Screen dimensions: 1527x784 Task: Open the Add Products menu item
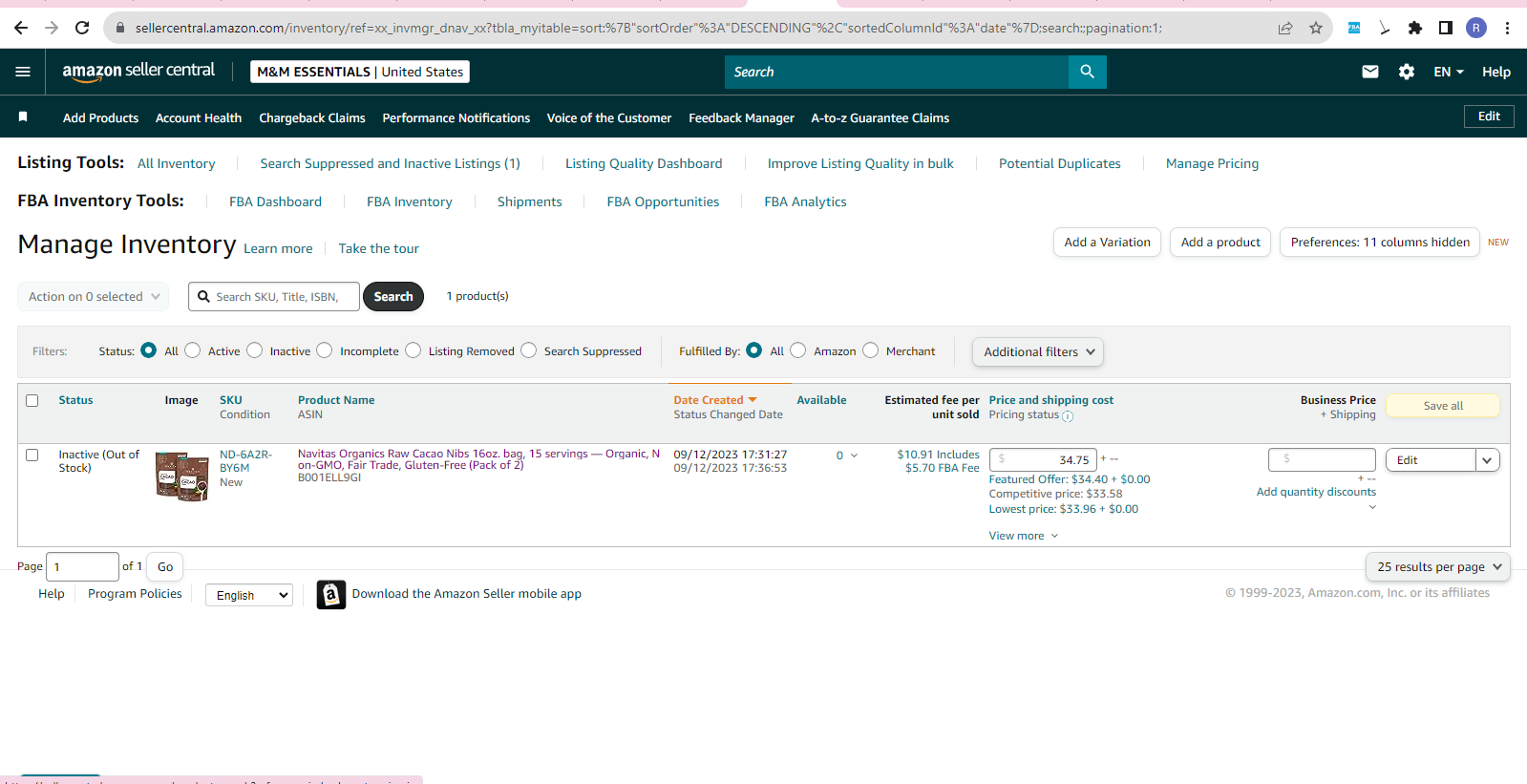(100, 118)
